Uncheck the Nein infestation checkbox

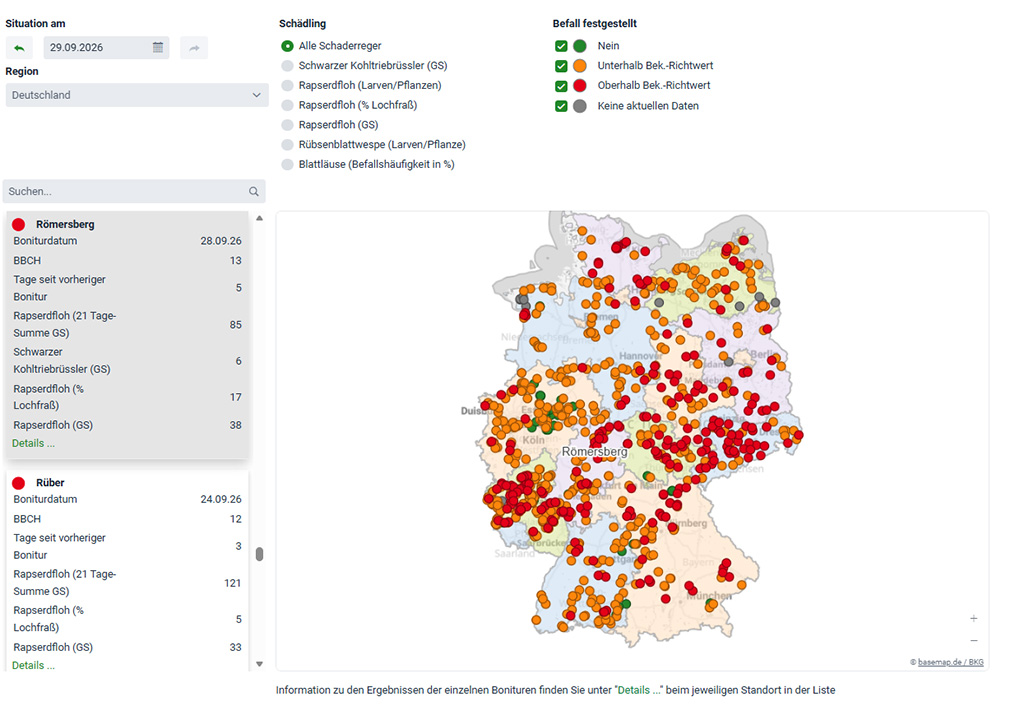pos(561,46)
